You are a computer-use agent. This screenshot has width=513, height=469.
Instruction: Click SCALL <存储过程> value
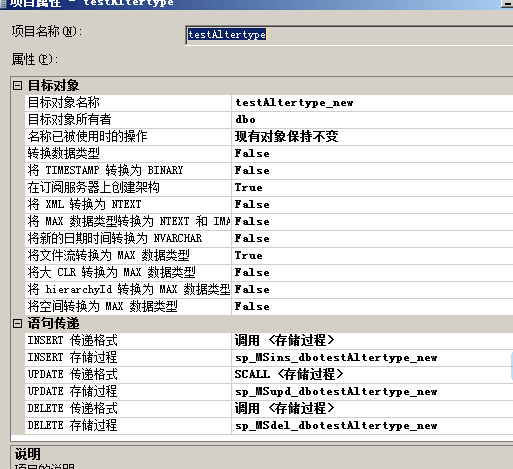[373, 375]
